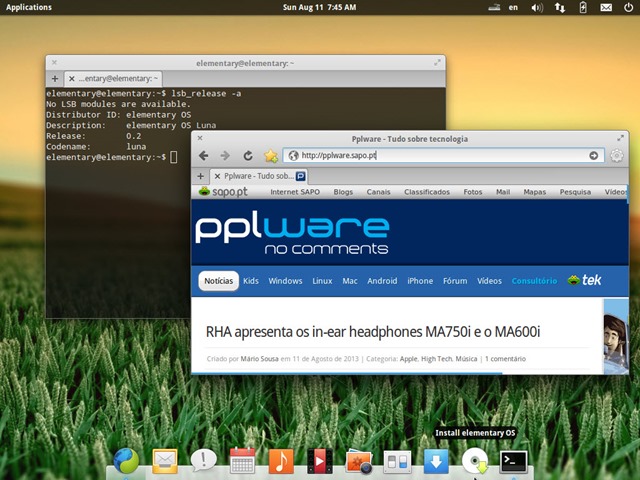Open the chat speech-bubble dock icon
640x480 pixels.
tap(203, 460)
